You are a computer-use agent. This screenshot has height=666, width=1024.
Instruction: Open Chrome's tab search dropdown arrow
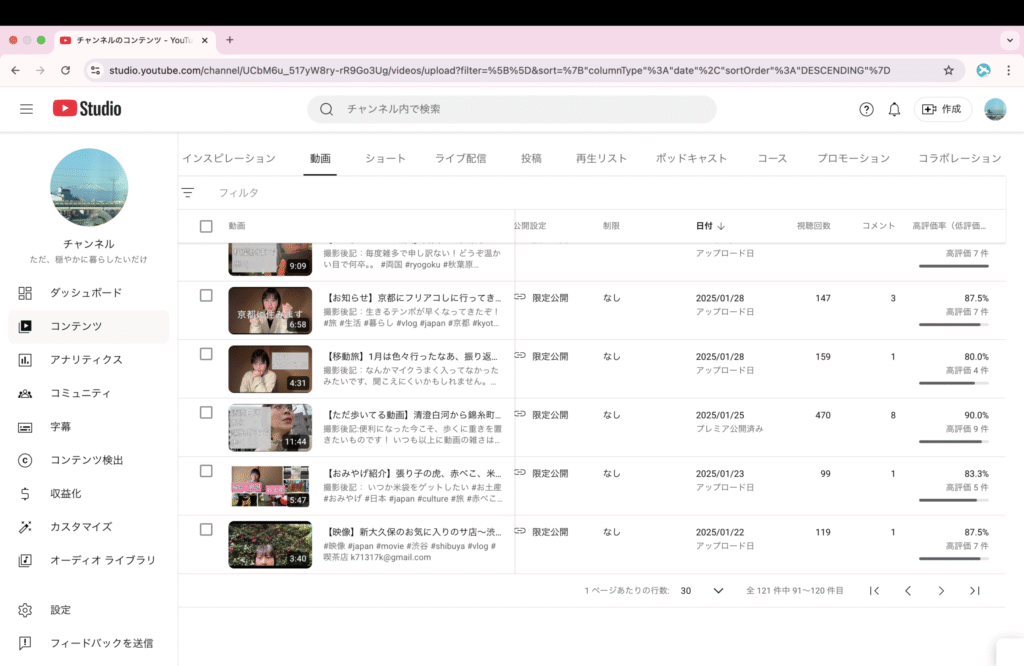[1008, 40]
